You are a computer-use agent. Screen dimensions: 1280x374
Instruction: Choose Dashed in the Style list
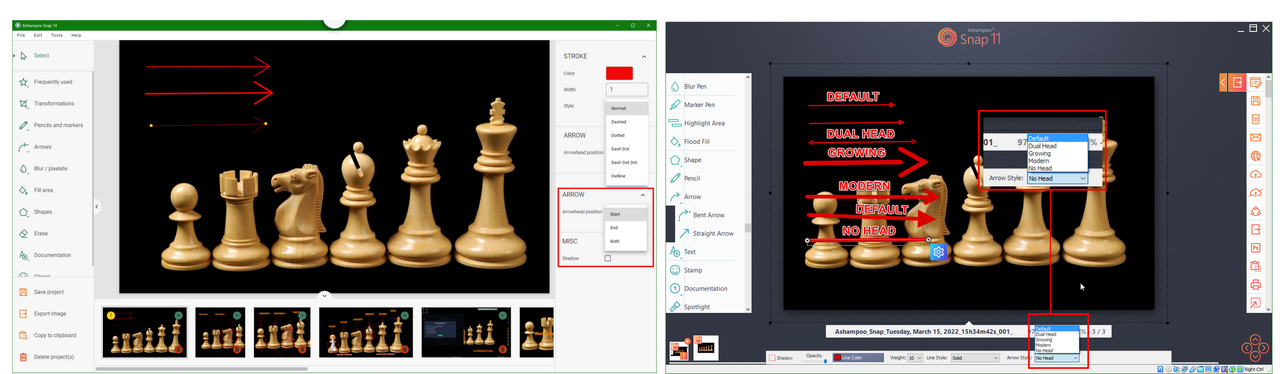pyautogui.click(x=626, y=122)
